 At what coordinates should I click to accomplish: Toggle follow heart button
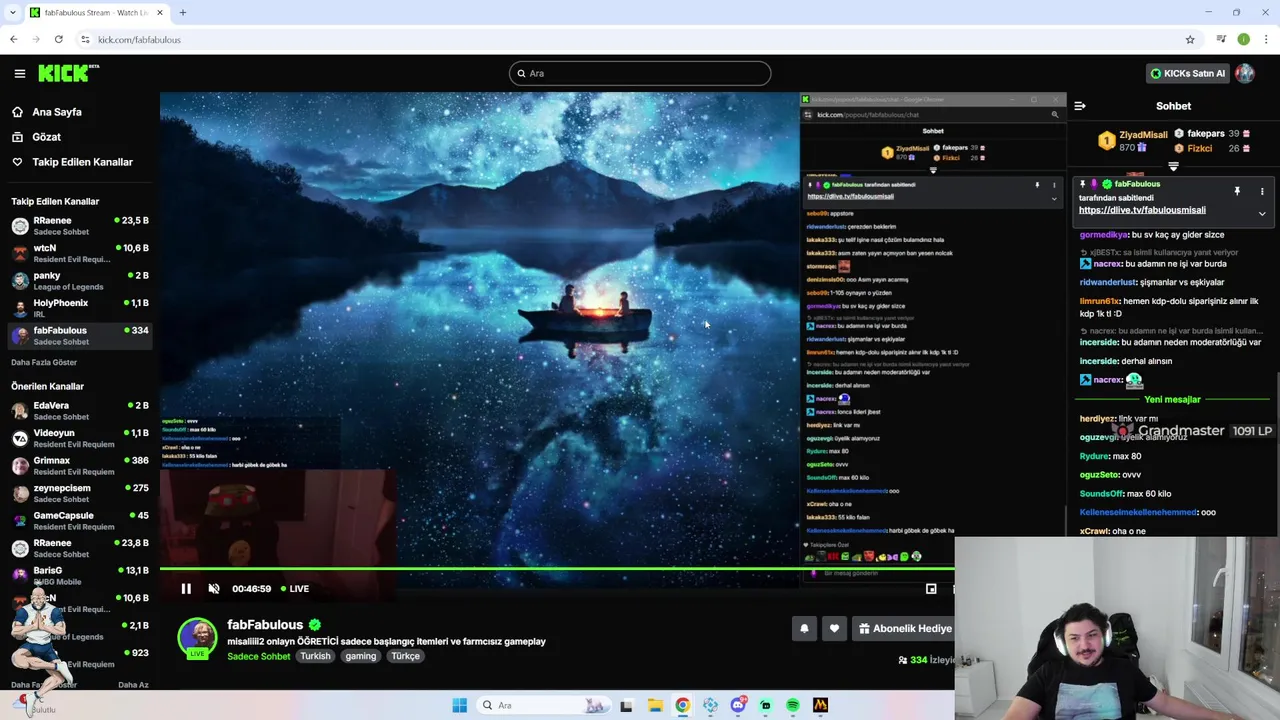834,629
